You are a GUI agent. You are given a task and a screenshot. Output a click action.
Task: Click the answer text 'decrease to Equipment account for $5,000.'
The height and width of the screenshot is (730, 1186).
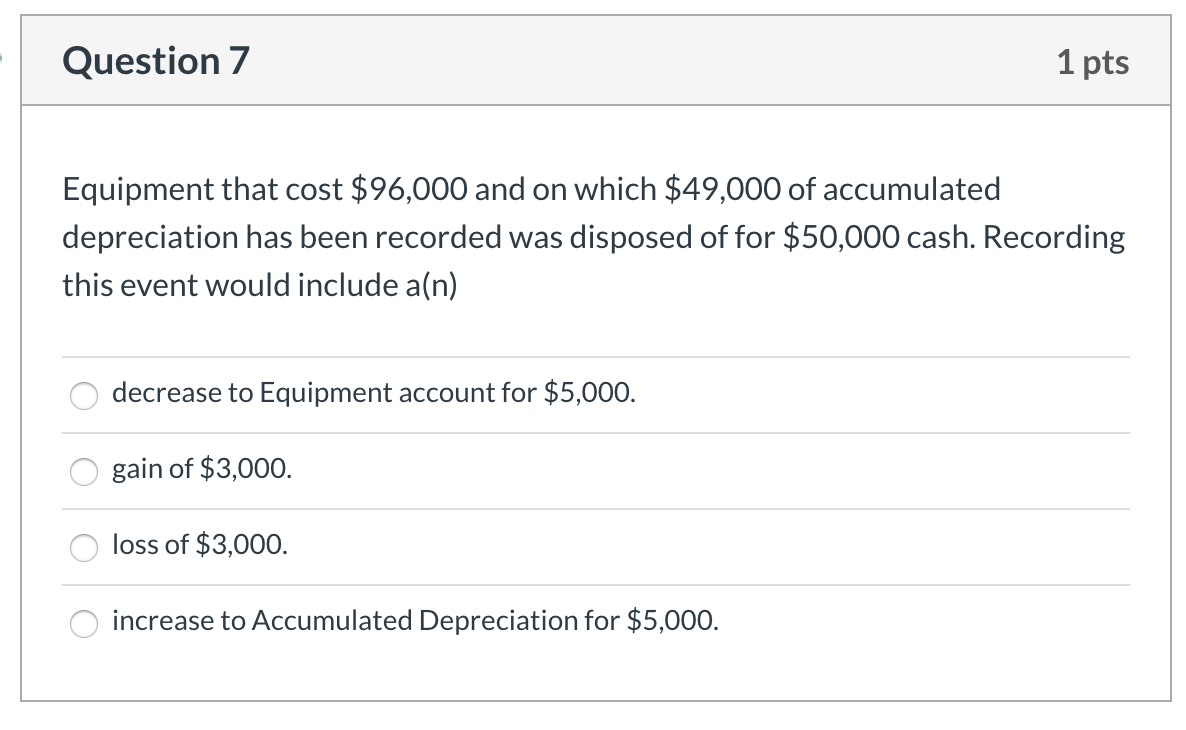pos(374,393)
